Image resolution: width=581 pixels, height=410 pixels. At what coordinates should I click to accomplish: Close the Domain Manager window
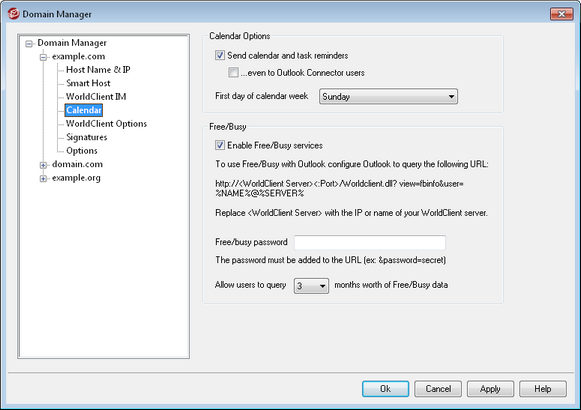(x=561, y=14)
